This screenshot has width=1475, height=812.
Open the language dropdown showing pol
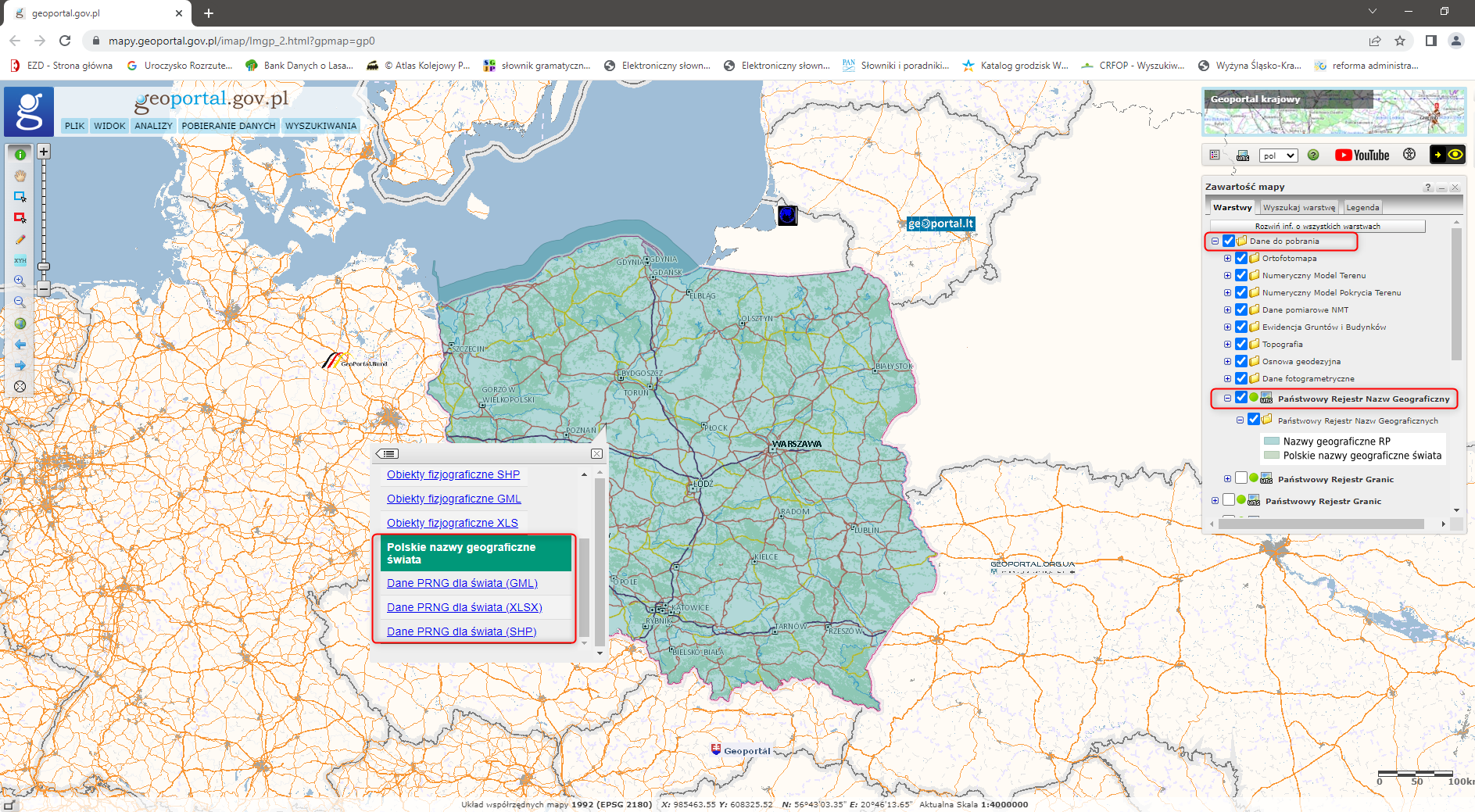coord(1278,156)
